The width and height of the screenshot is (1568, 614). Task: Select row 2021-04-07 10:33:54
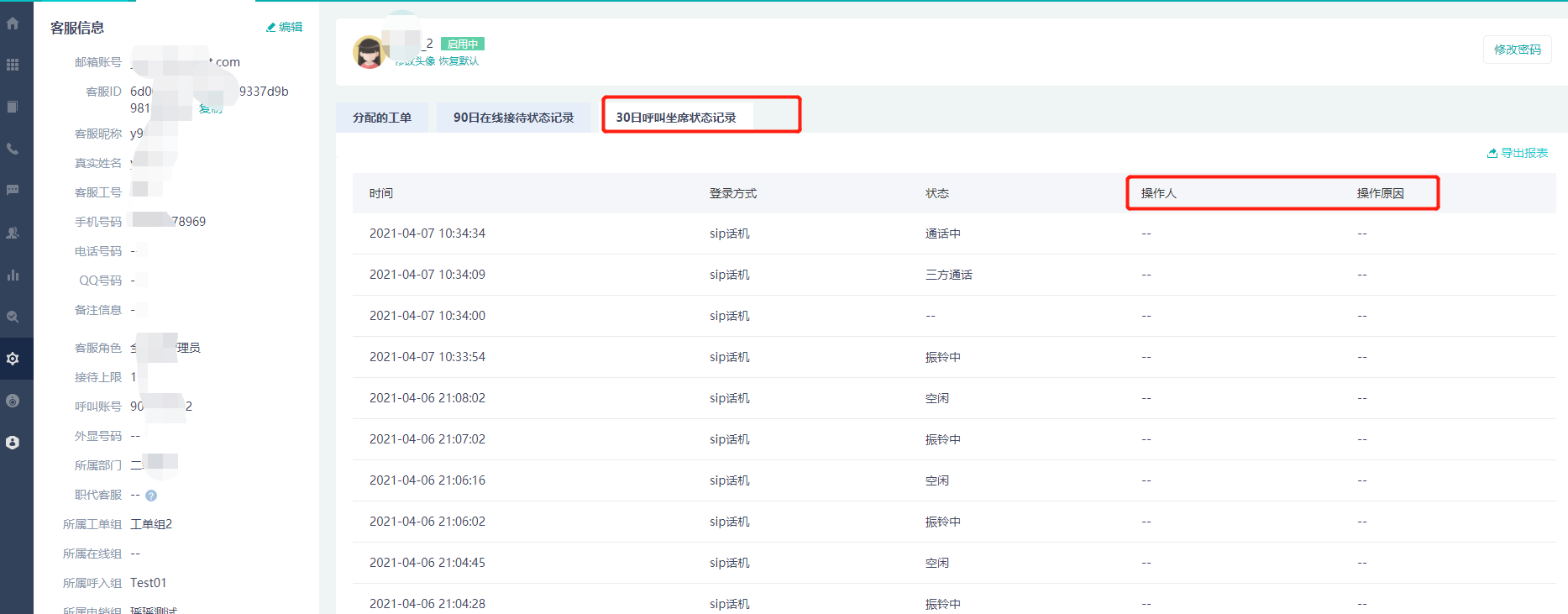954,357
